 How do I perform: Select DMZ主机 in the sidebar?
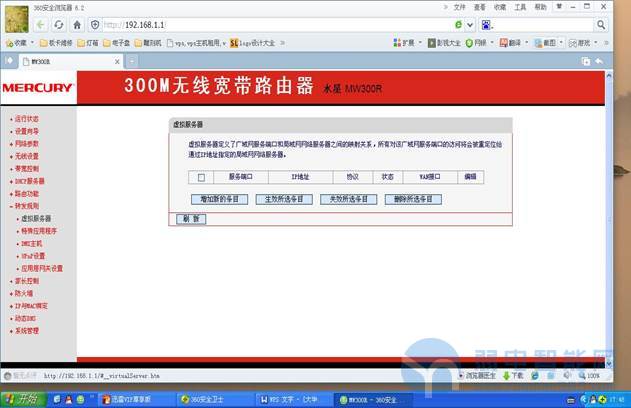(x=32, y=243)
